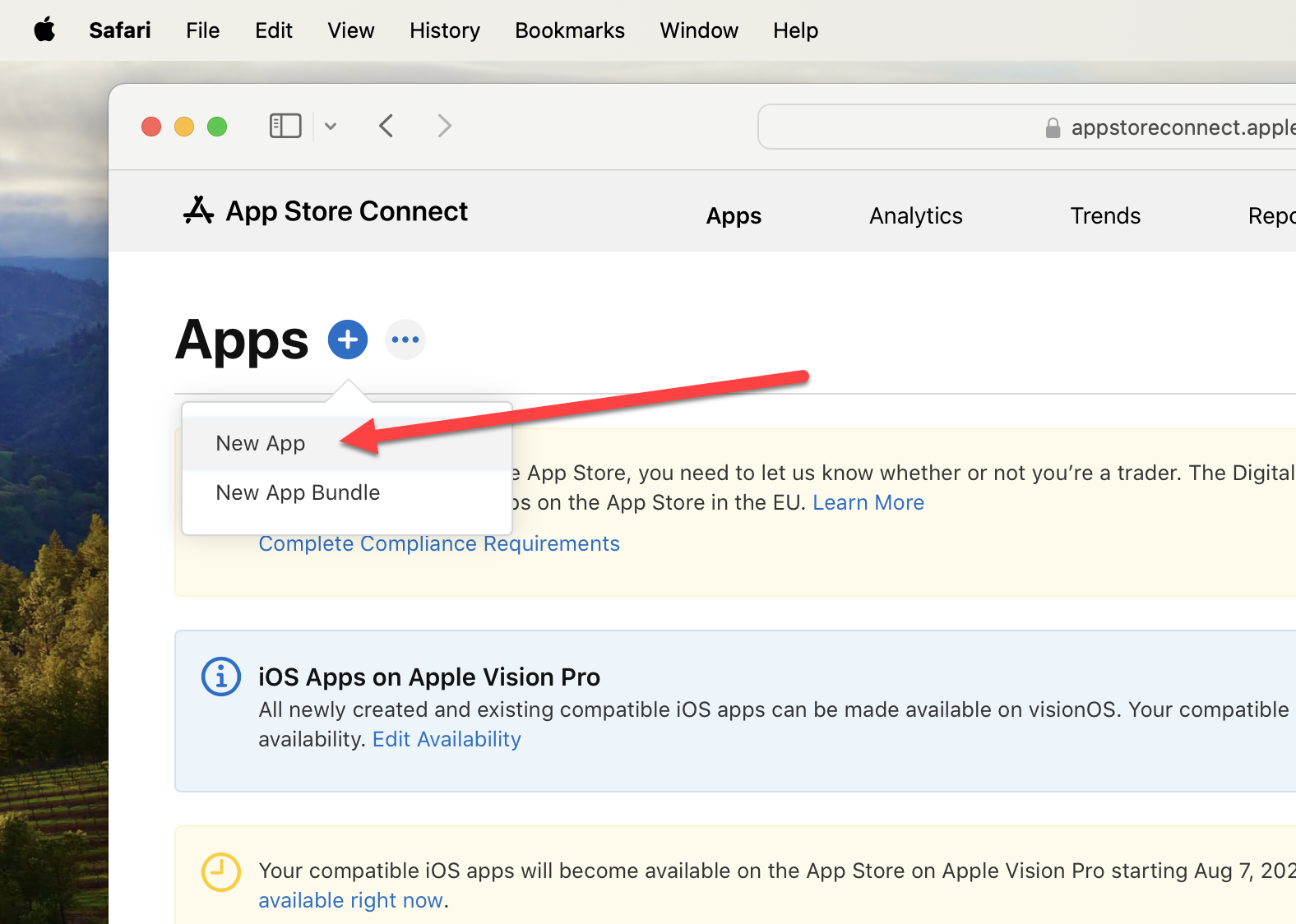
Task: Switch to the Trends tab
Action: (1105, 215)
